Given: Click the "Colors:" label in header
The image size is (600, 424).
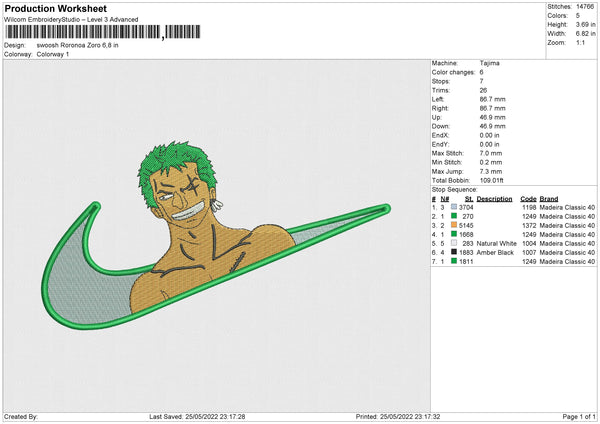Looking at the screenshot, I should point(558,16).
